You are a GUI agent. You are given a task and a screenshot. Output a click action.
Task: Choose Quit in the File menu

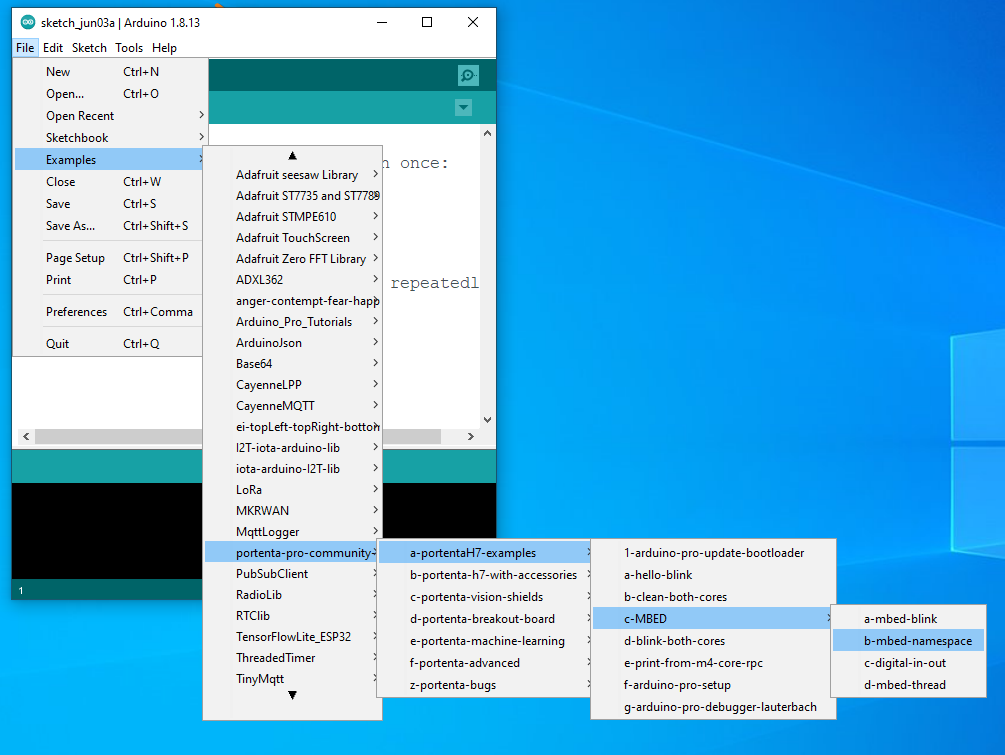tap(110, 344)
